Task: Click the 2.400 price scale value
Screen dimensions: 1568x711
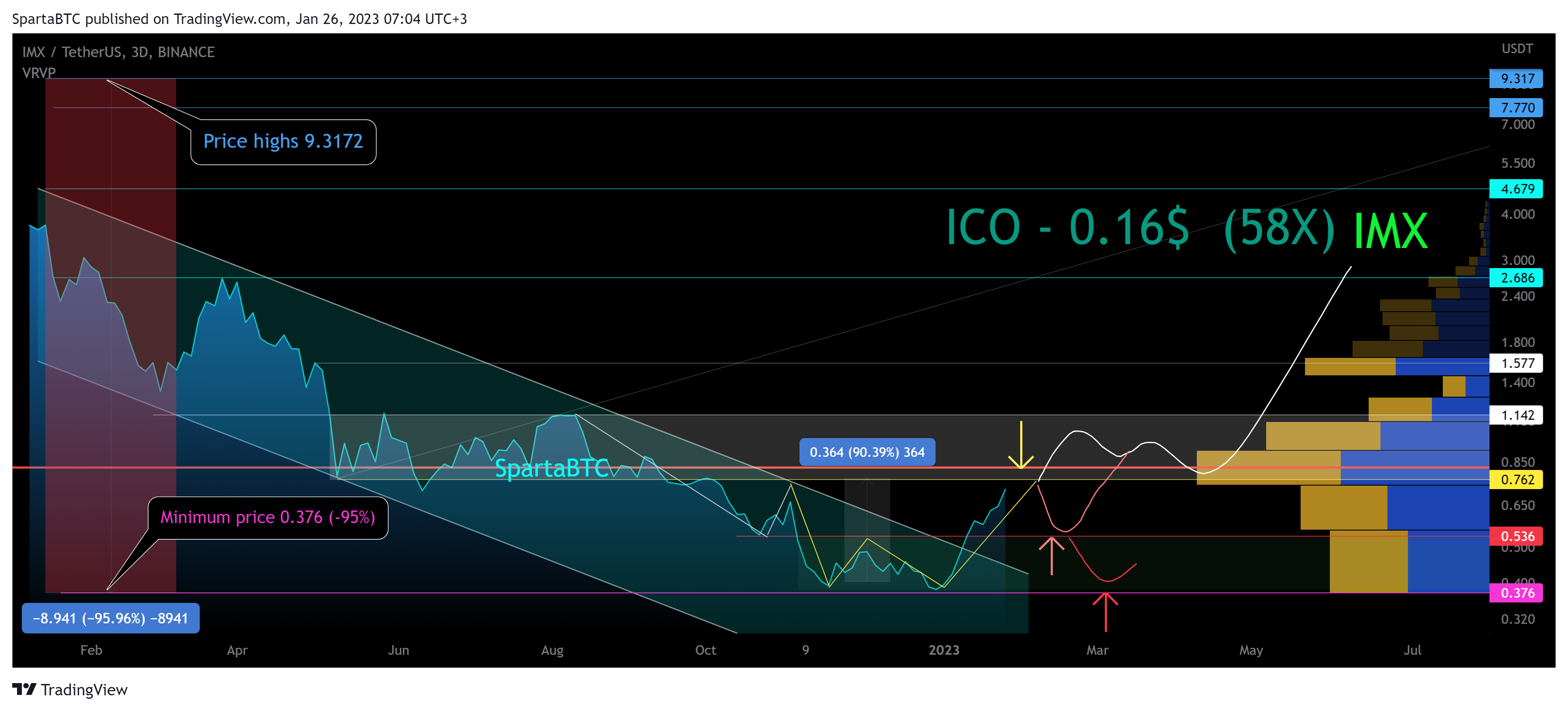Action: [x=1517, y=296]
